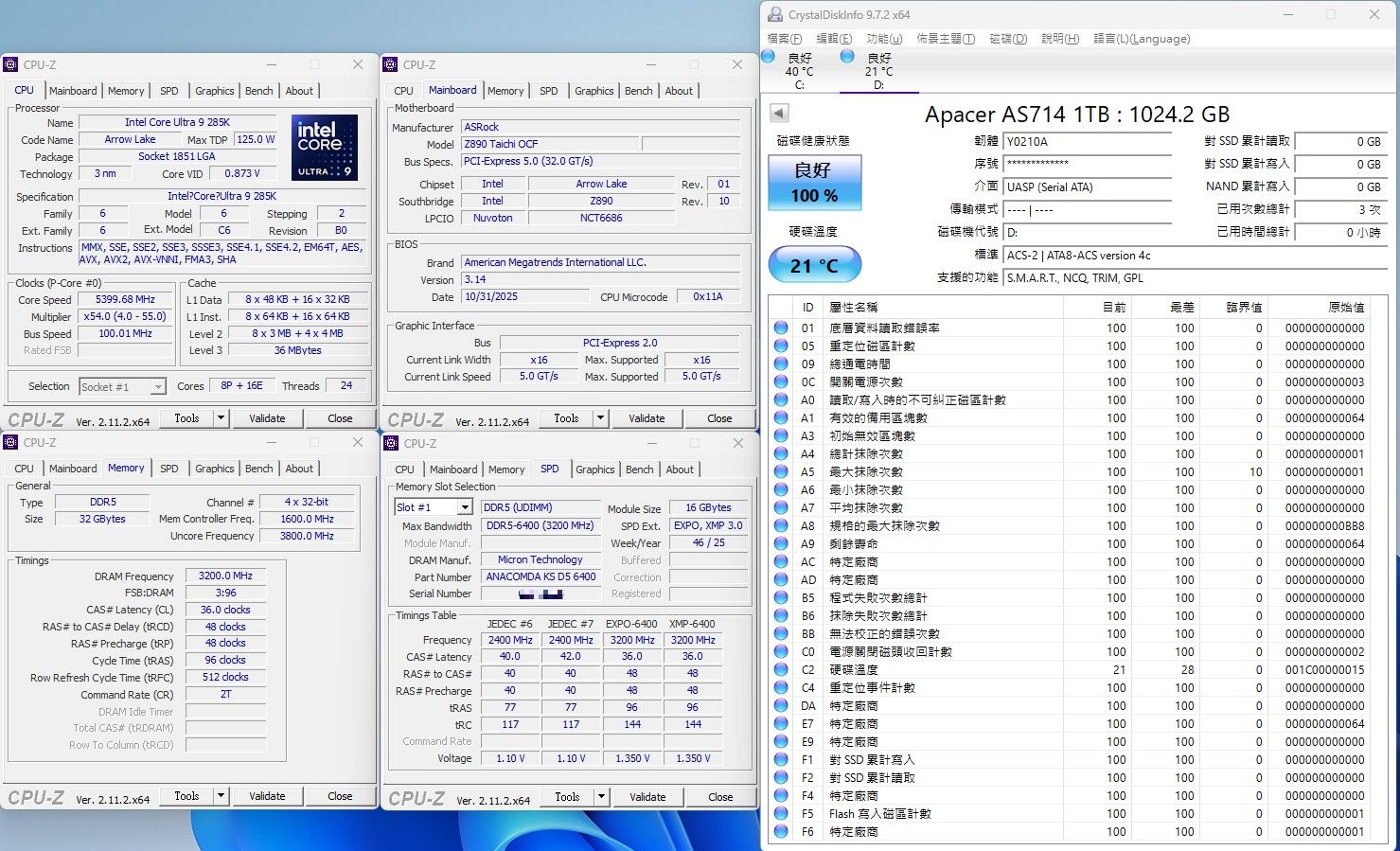Click the status orb for SMART attribute F2

tap(781, 777)
